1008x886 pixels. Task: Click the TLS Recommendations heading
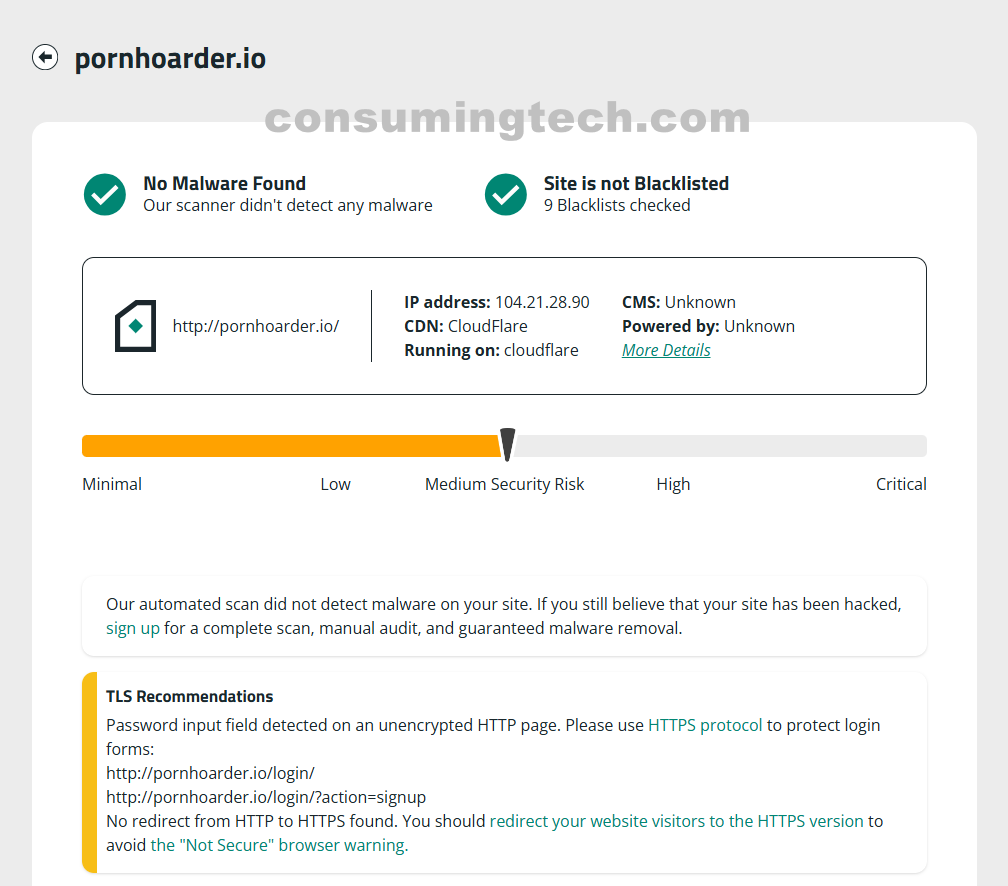[x=190, y=697]
